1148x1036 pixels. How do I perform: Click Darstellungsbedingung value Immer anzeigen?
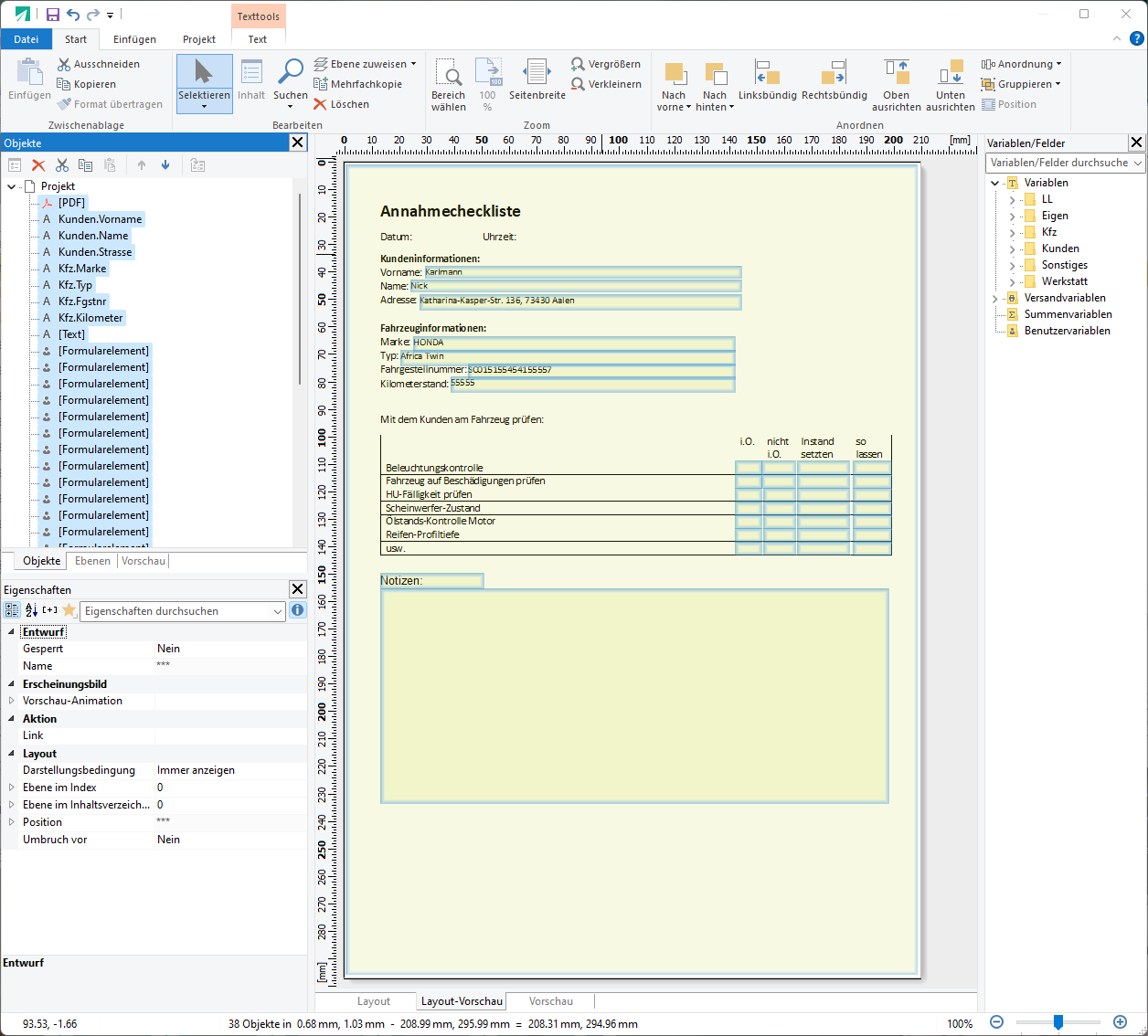(196, 770)
